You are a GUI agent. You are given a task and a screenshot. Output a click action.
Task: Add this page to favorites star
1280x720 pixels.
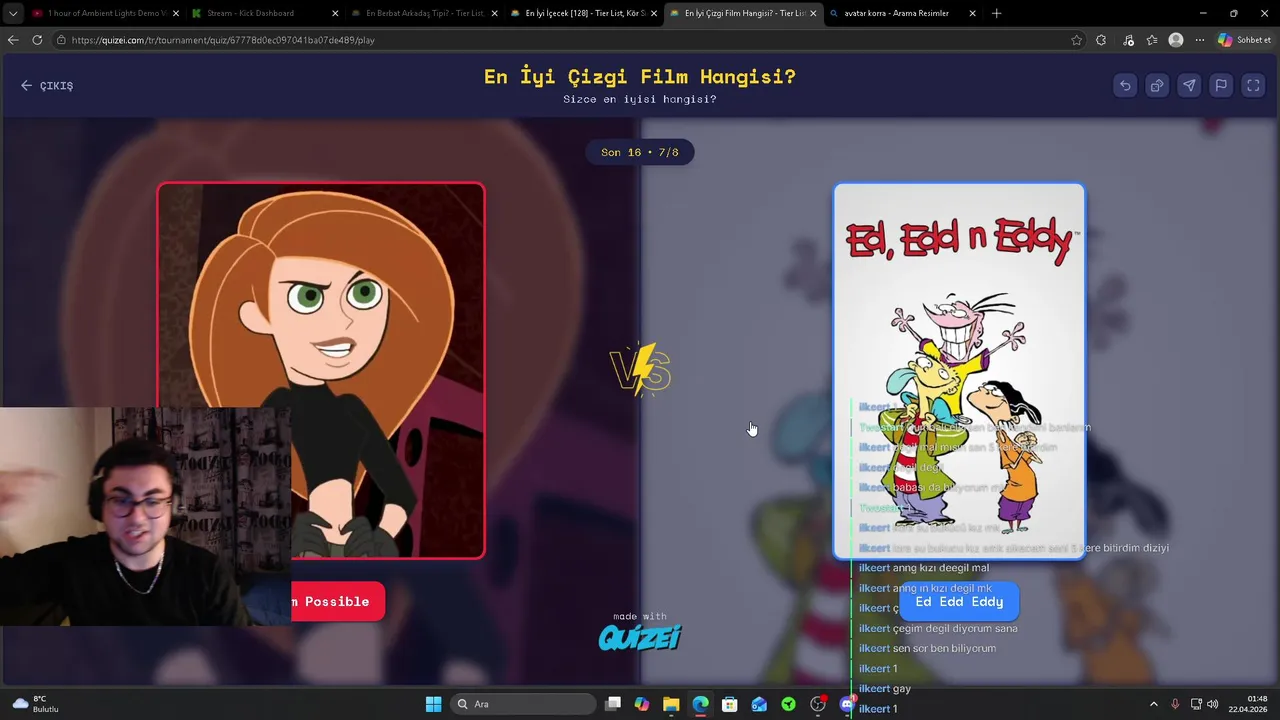point(1076,40)
